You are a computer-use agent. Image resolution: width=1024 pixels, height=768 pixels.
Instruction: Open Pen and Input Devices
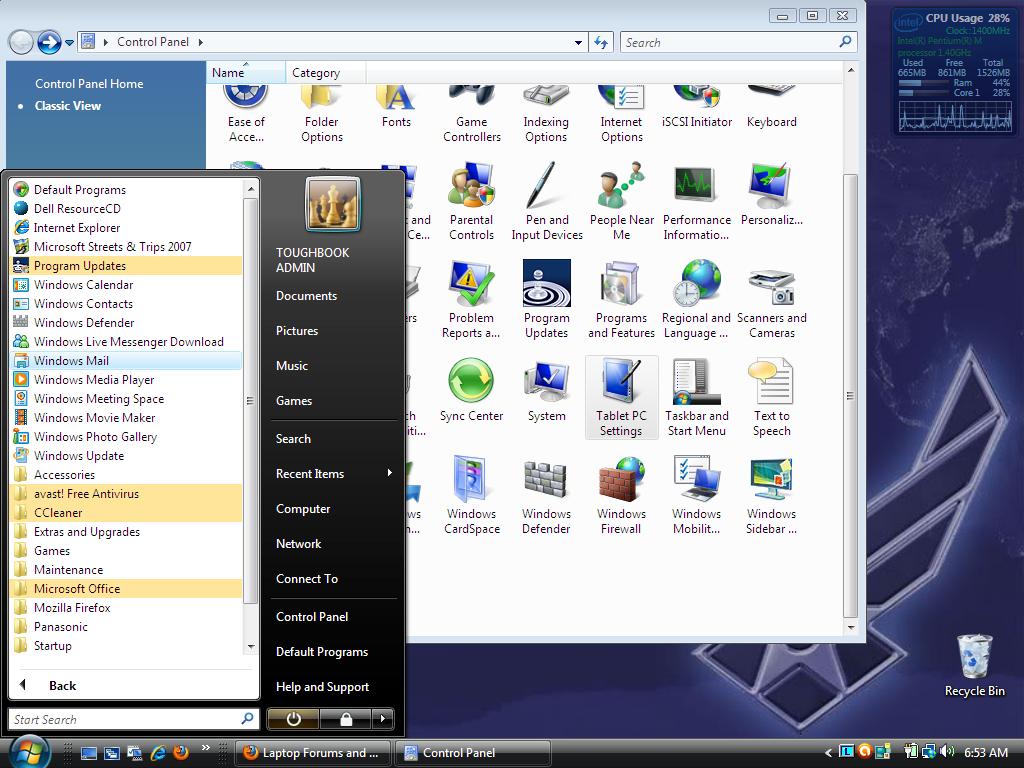(x=547, y=202)
